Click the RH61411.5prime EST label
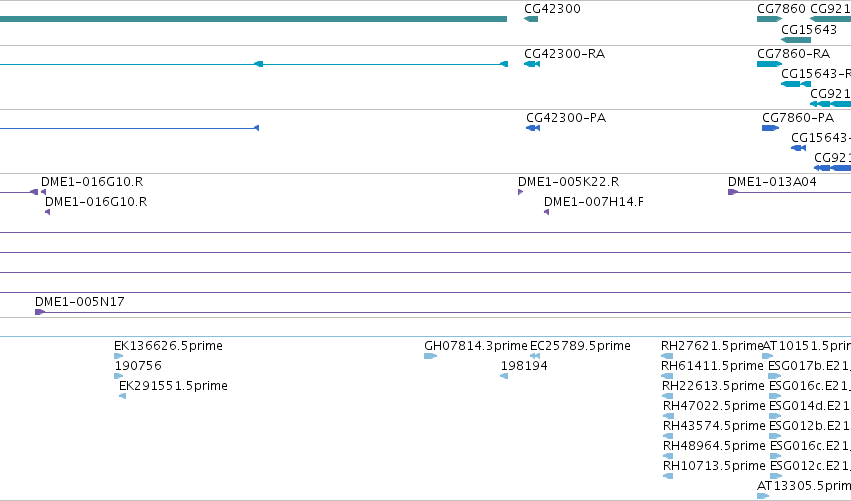 click(712, 366)
